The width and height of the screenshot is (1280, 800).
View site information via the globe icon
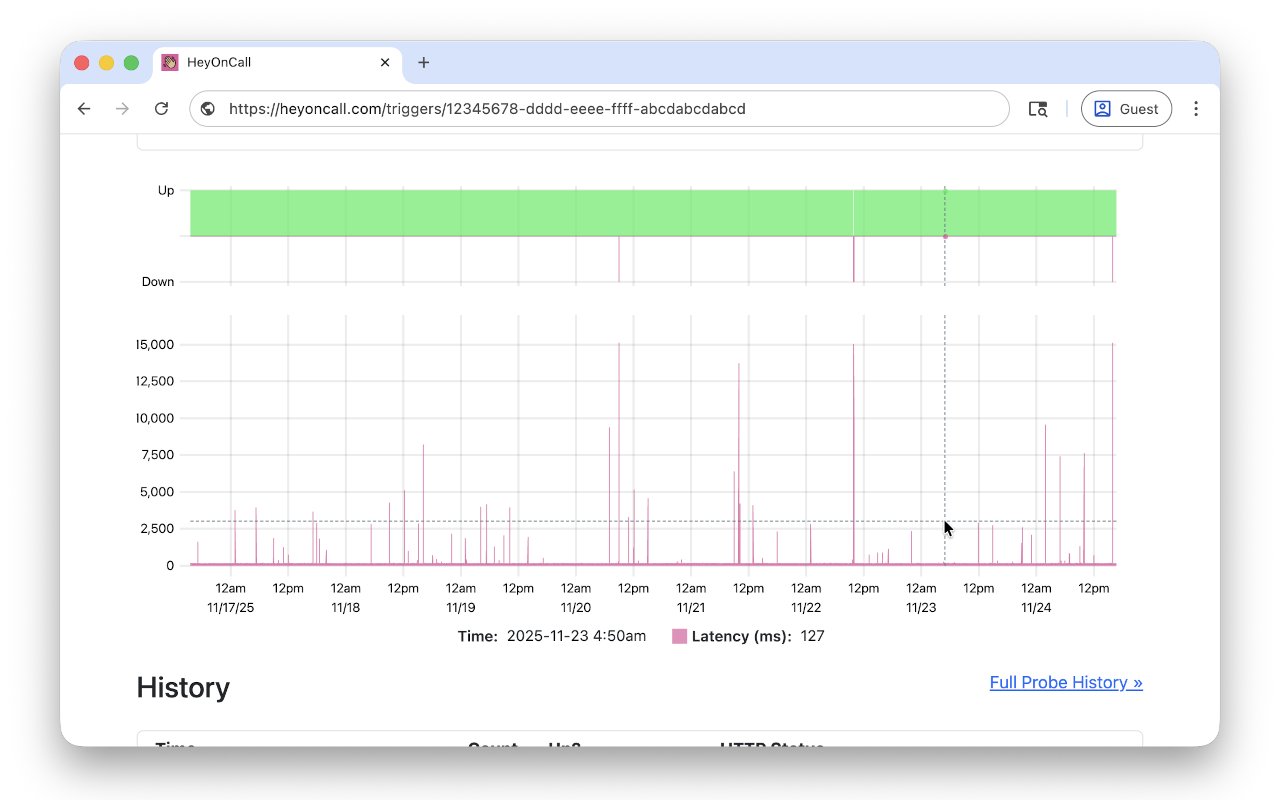coord(207,109)
